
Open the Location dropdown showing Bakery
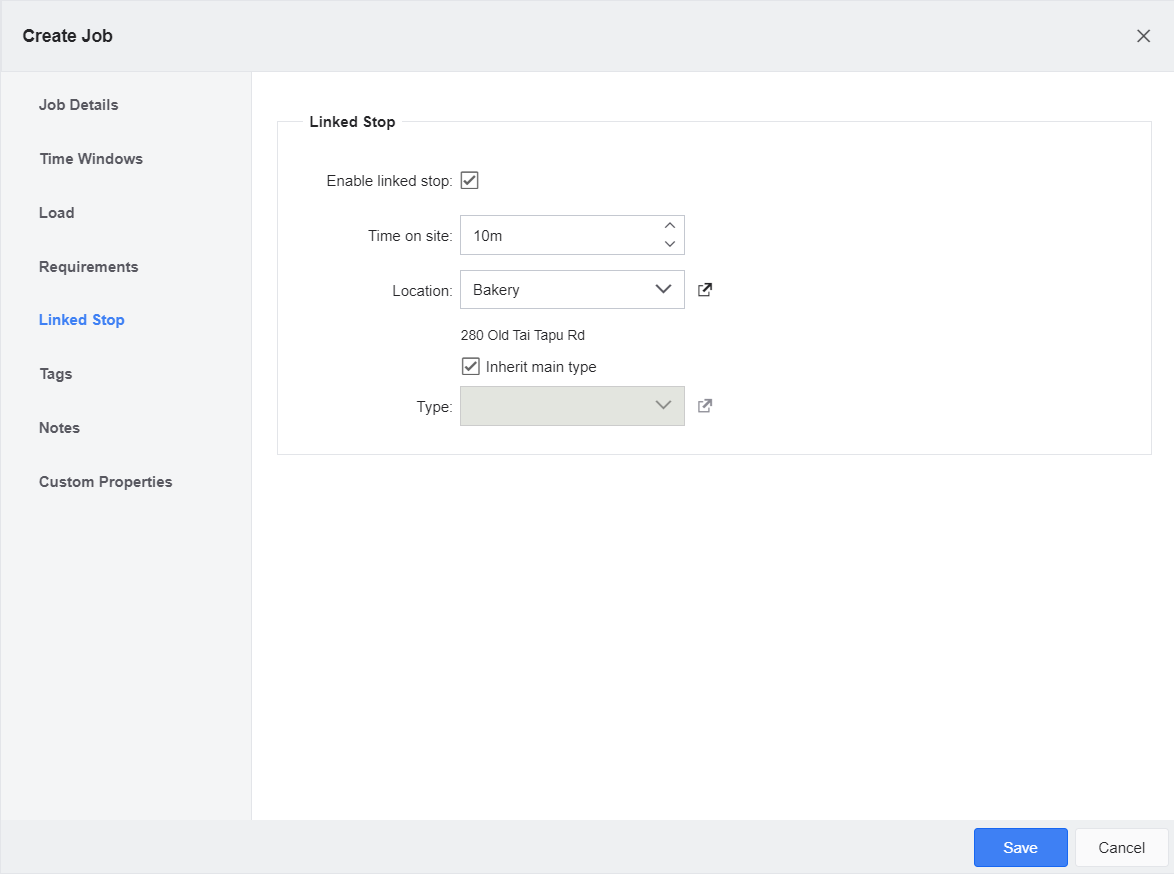point(572,290)
